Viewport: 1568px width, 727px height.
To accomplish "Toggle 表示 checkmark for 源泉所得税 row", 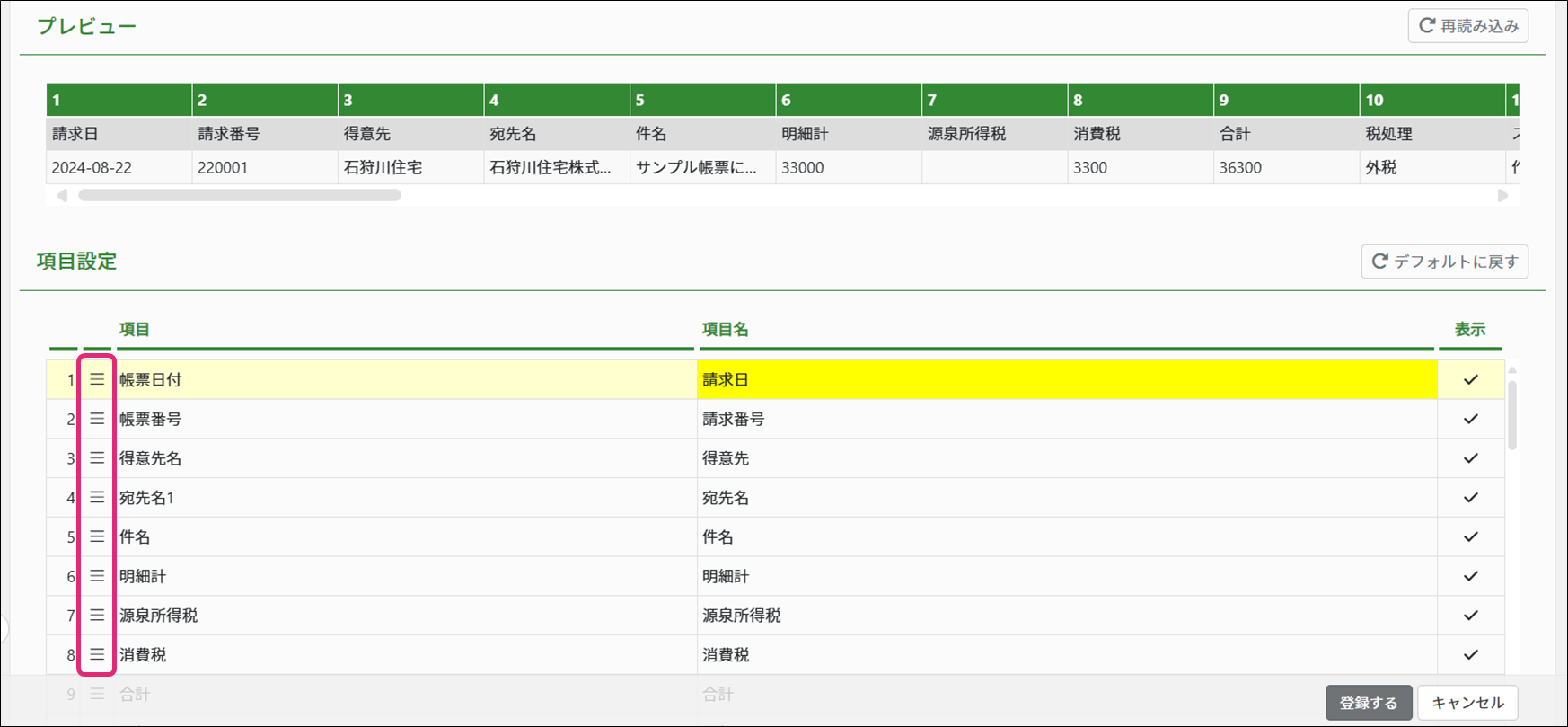I will [x=1470, y=616].
